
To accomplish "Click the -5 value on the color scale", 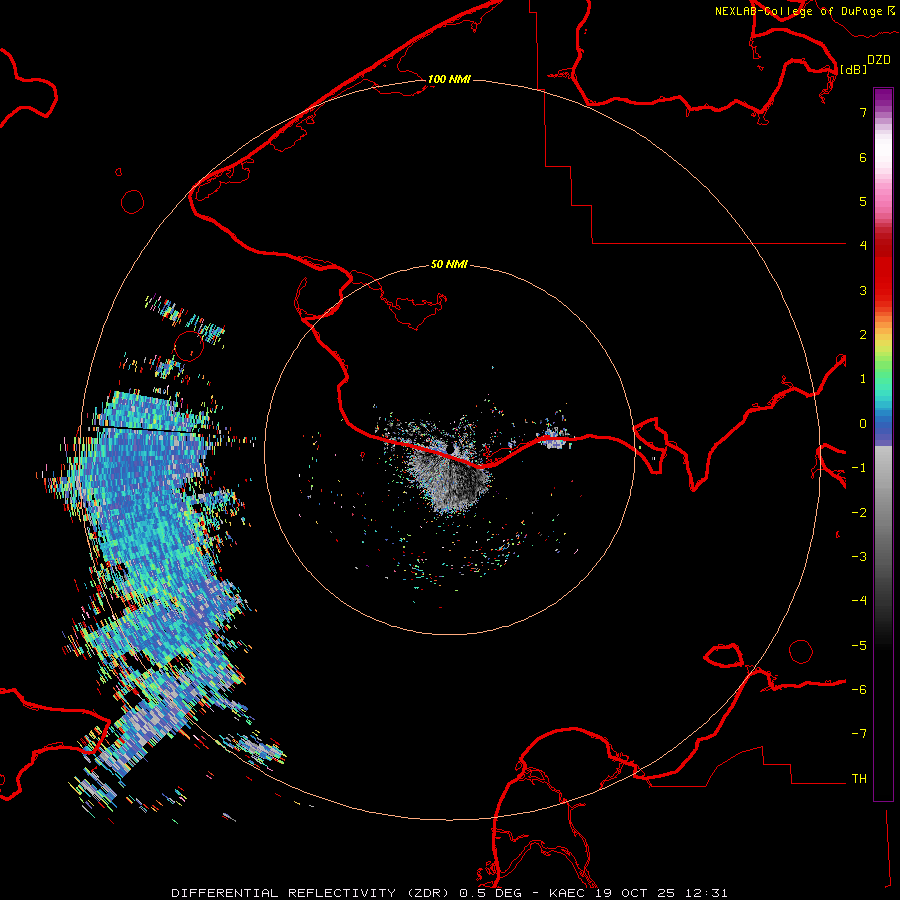I will [x=859, y=646].
